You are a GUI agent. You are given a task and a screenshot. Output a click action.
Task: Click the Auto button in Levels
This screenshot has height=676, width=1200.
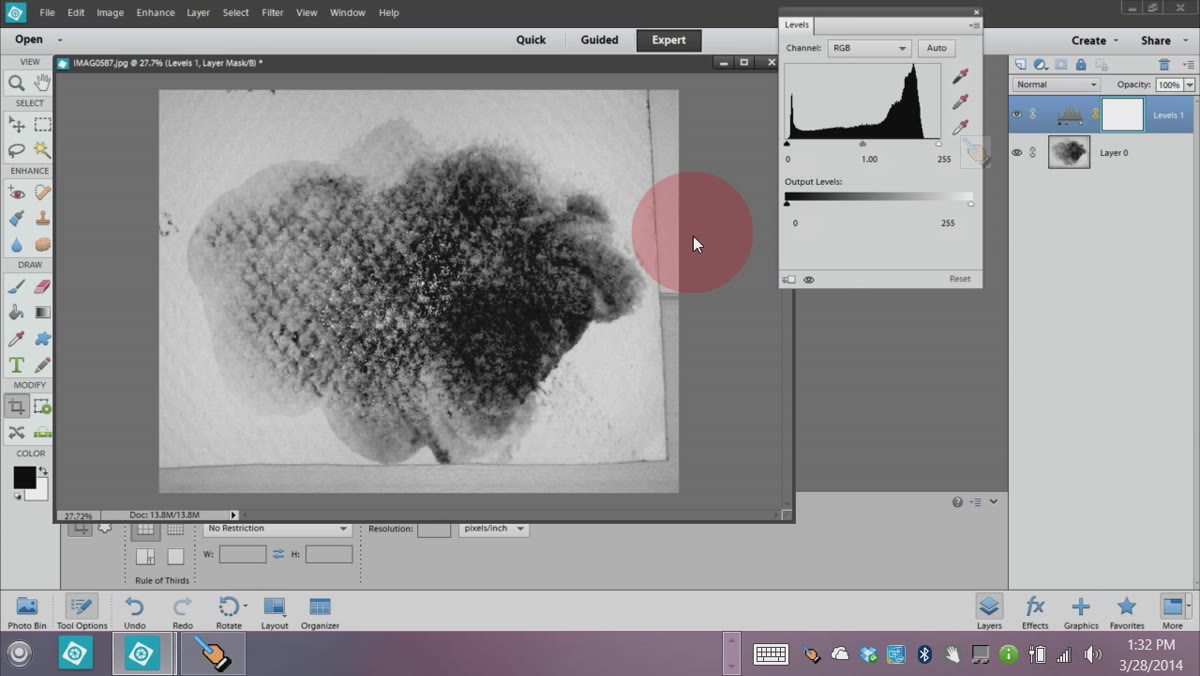coord(936,48)
